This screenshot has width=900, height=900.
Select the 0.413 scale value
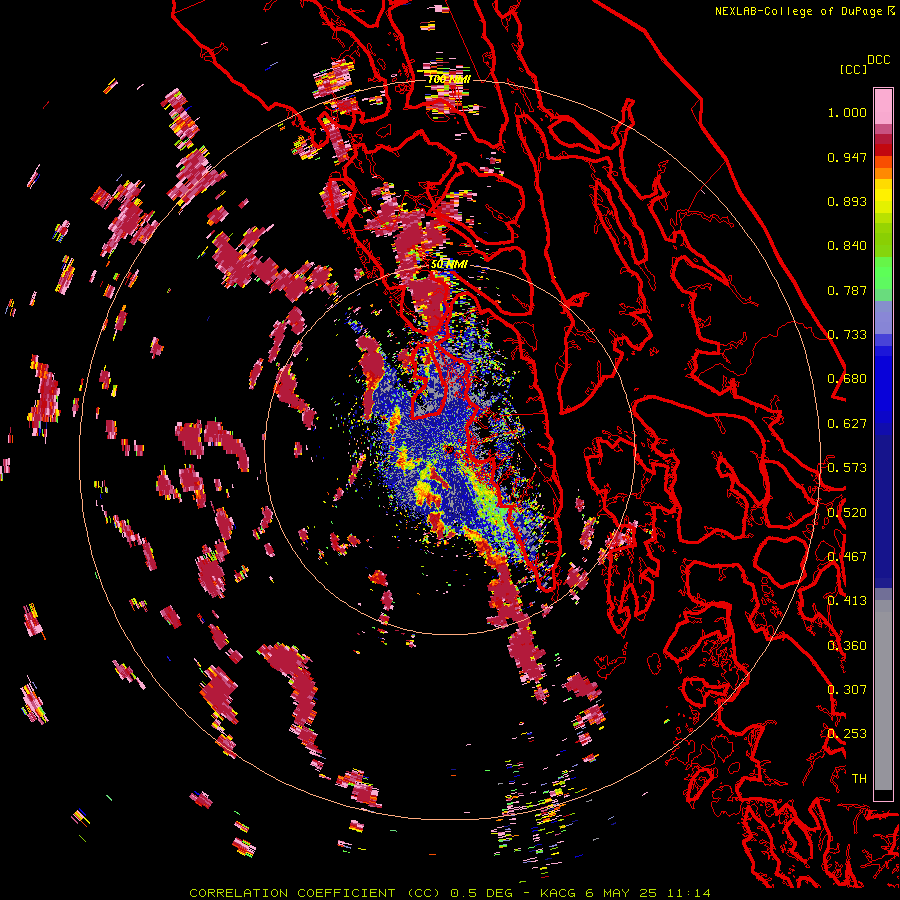point(847,601)
